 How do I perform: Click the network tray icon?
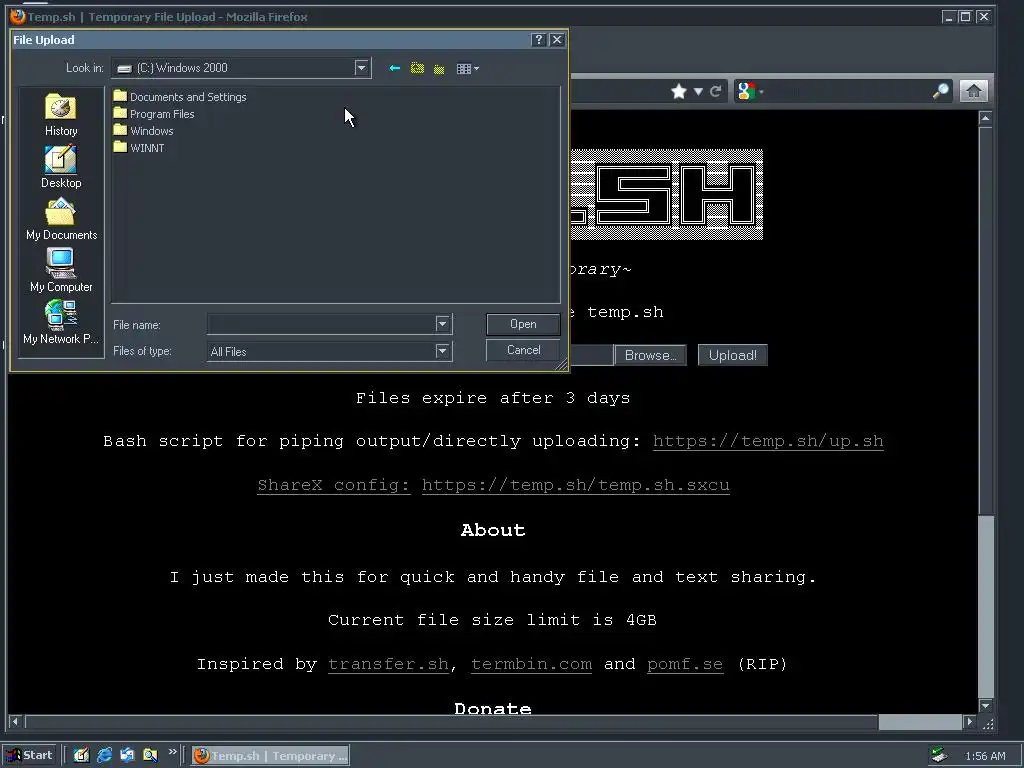click(x=939, y=756)
